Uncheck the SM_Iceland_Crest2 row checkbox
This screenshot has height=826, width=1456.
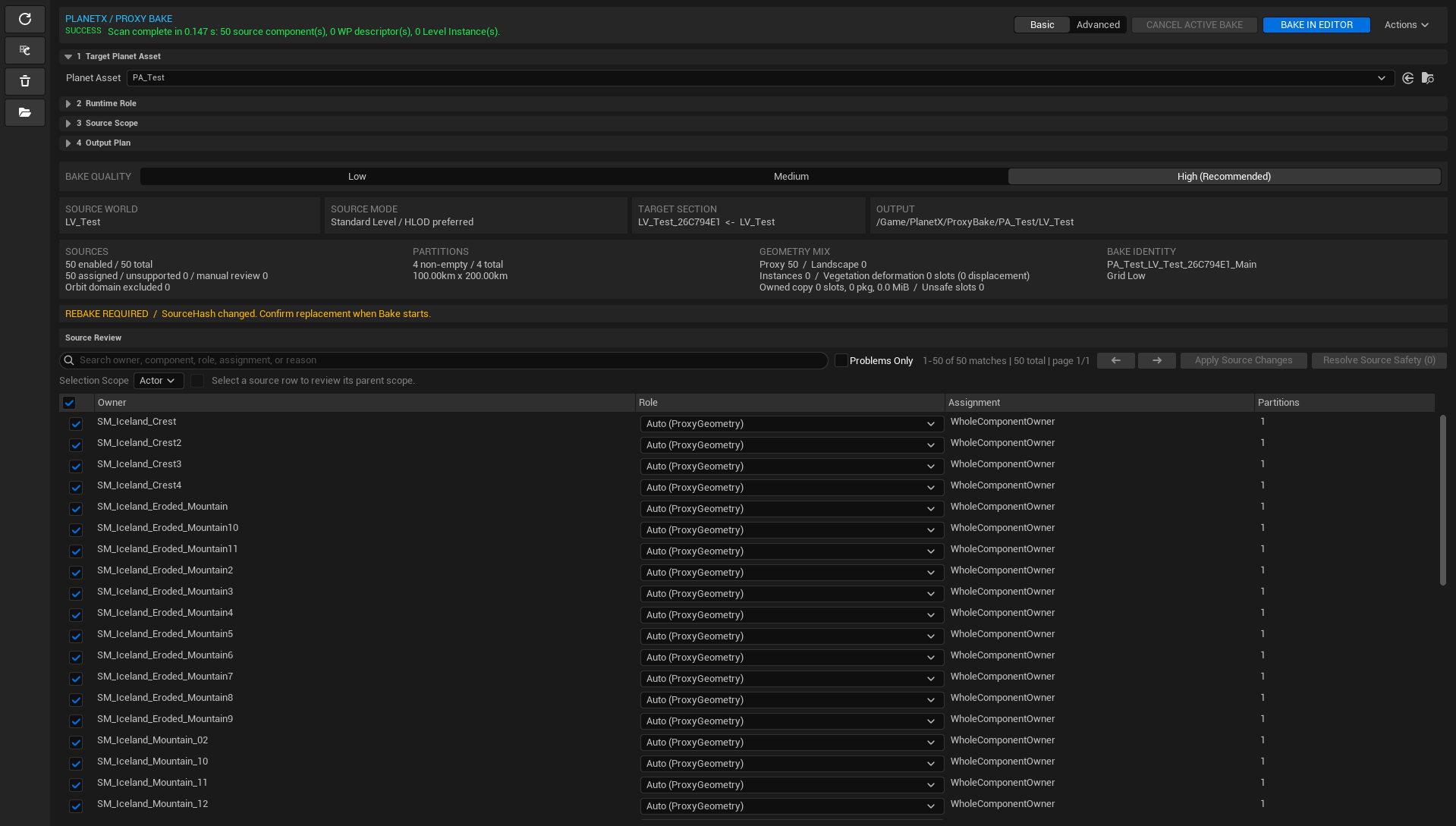click(x=76, y=445)
